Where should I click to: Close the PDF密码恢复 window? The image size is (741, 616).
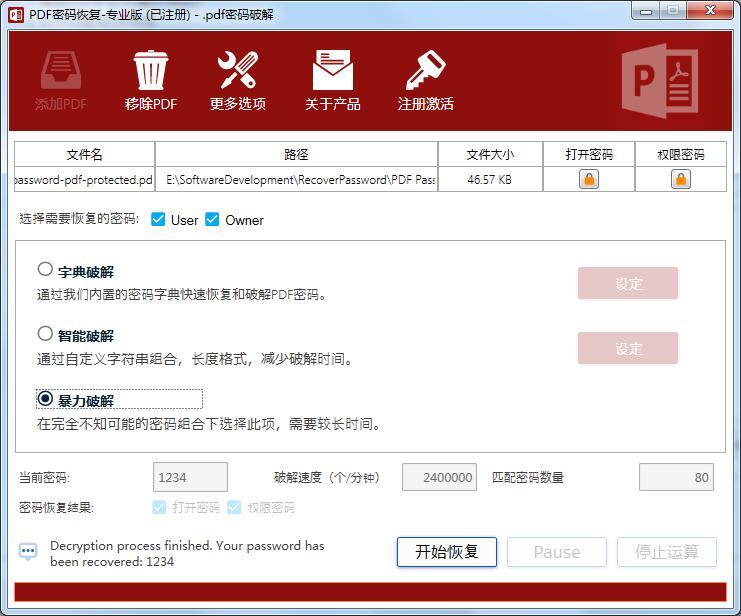710,10
